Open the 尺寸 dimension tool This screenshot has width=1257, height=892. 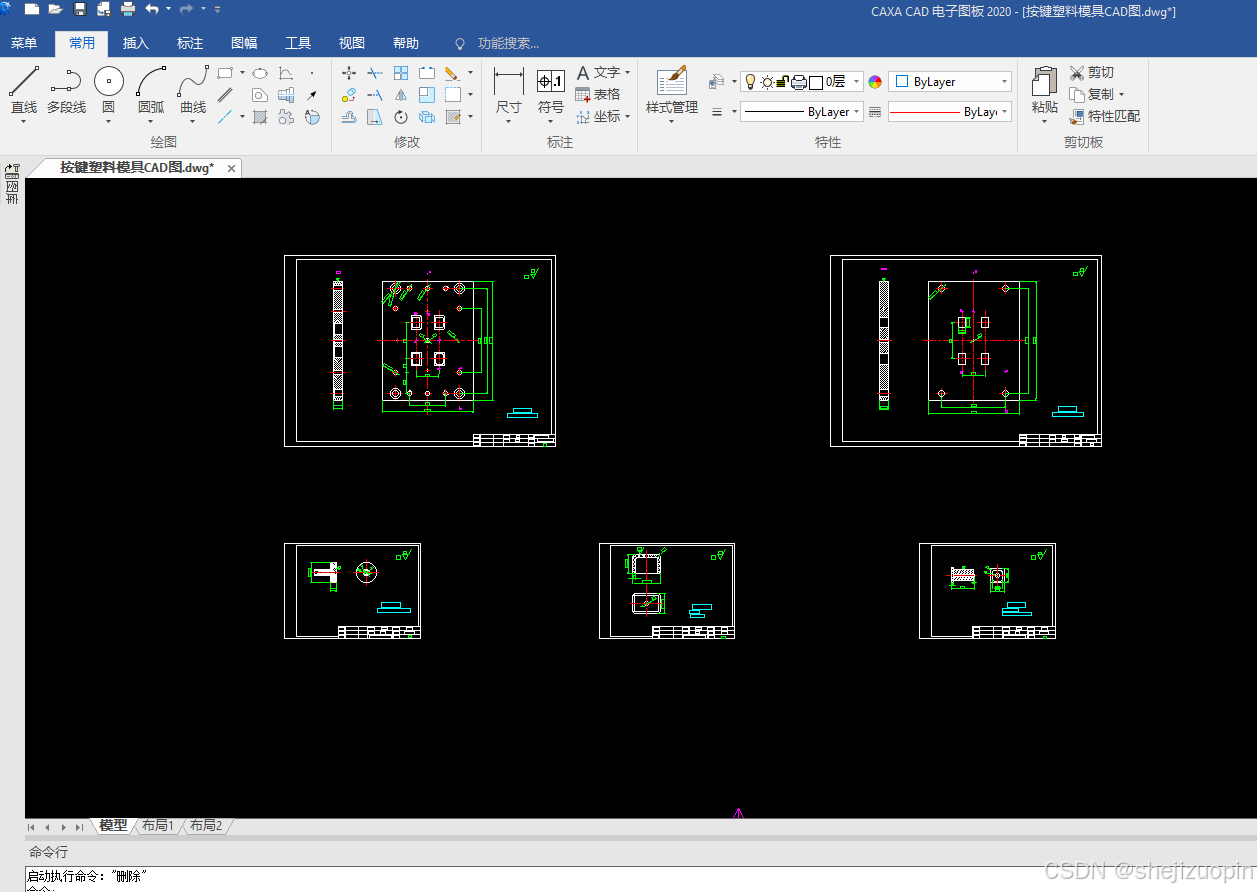[508, 88]
